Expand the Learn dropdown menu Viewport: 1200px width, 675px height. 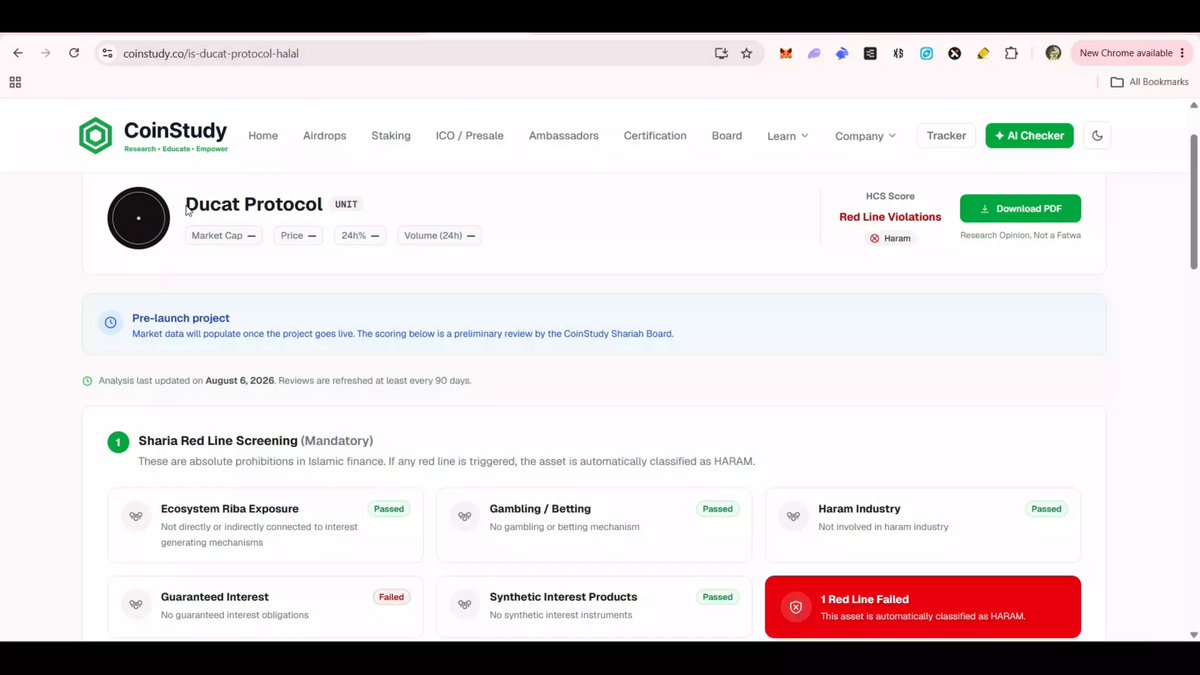click(788, 136)
